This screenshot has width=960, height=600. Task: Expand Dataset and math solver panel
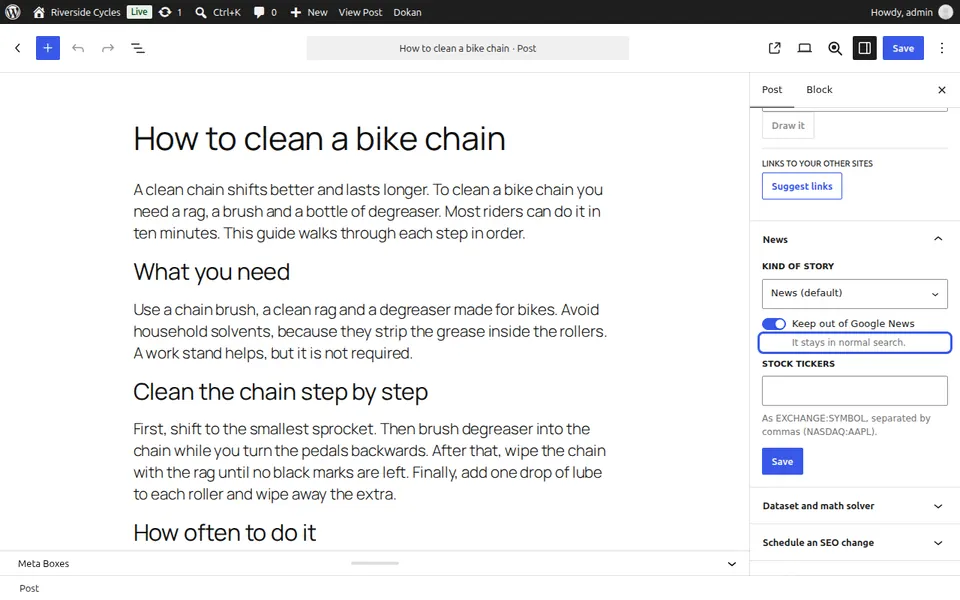pyautogui.click(x=855, y=506)
